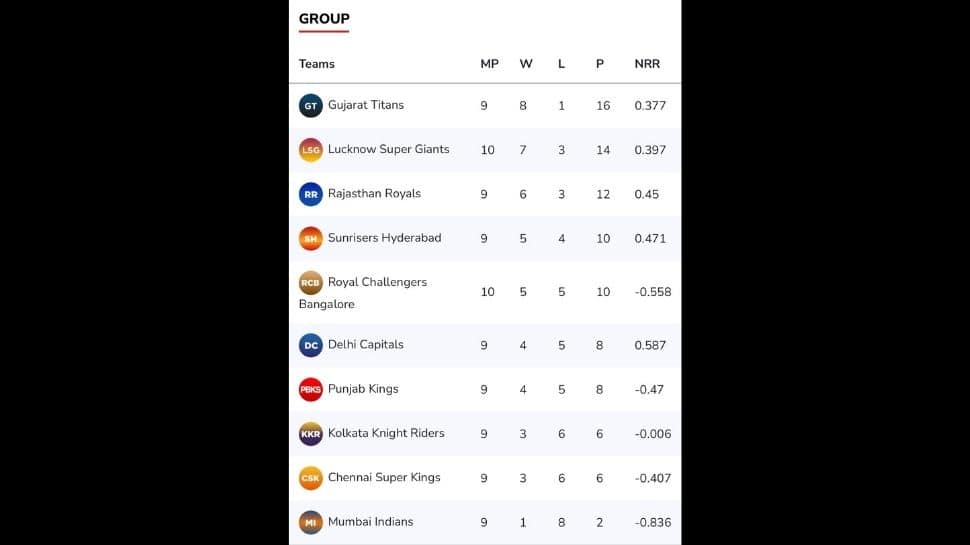970x545 pixels.
Task: Click the Lucknow Super Giants LSG logo
Action: (311, 150)
